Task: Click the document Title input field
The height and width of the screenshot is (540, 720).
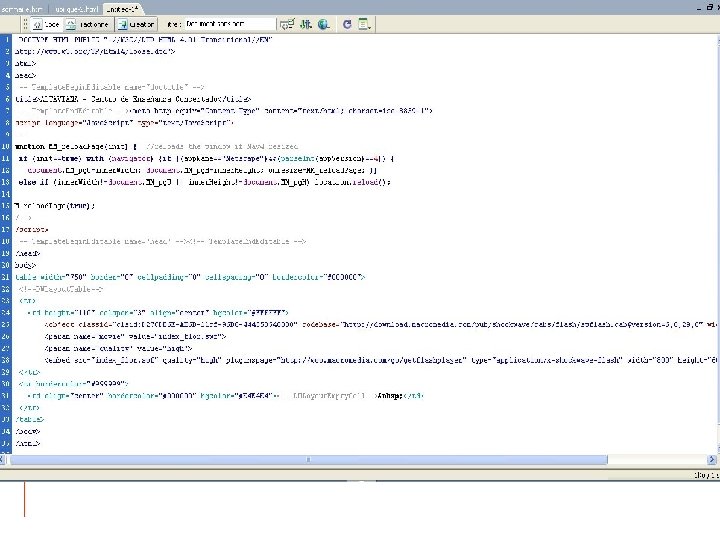Action: click(230, 24)
